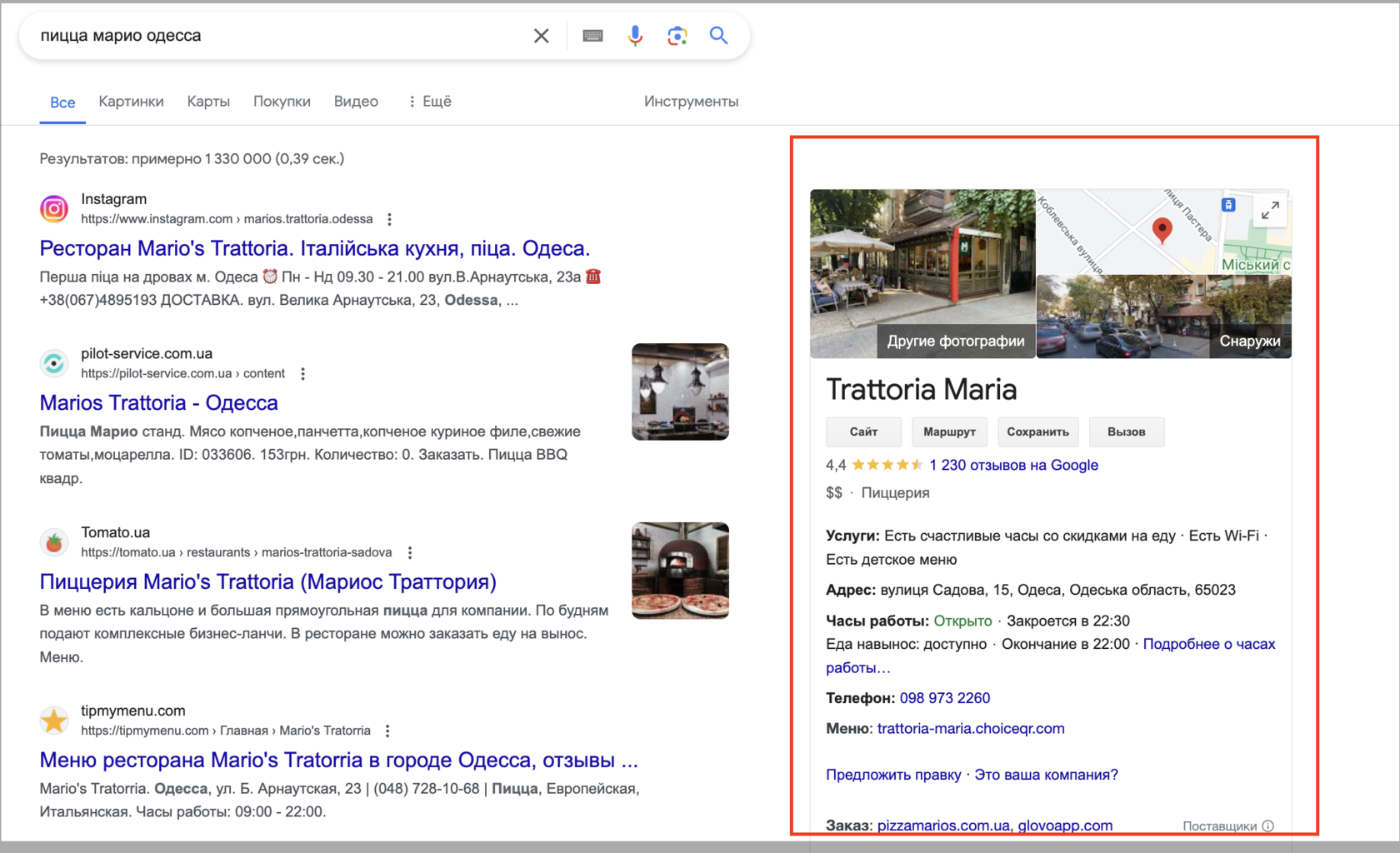Open glovoapp.com order link
This screenshot has width=1400, height=853.
(1065, 826)
